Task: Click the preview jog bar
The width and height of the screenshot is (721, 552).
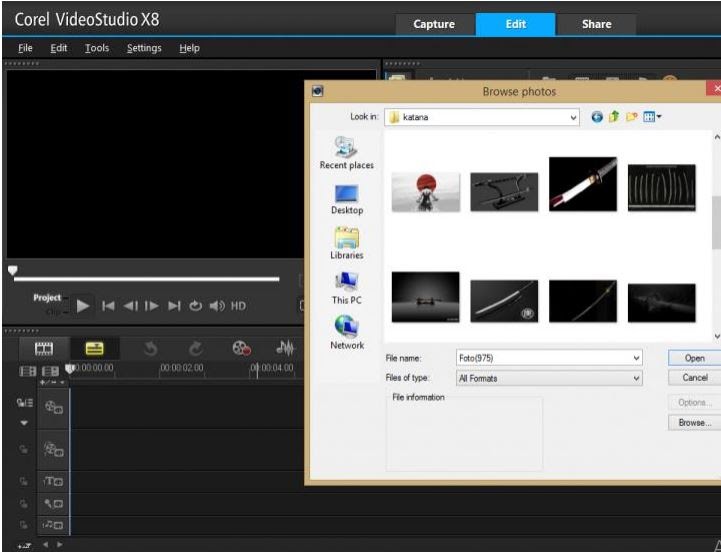Action: (x=146, y=279)
